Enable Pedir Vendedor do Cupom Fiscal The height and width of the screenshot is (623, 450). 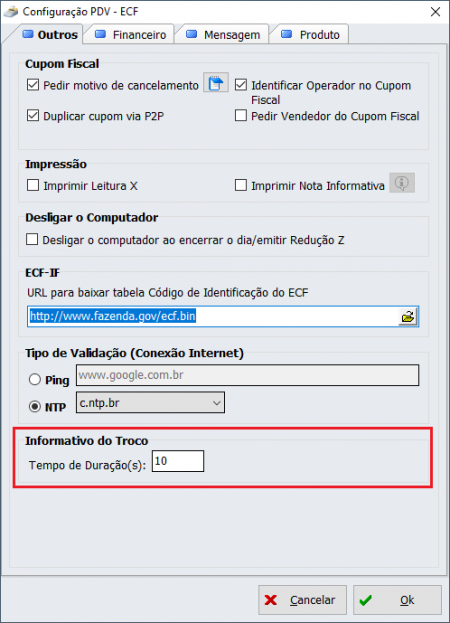tap(241, 116)
